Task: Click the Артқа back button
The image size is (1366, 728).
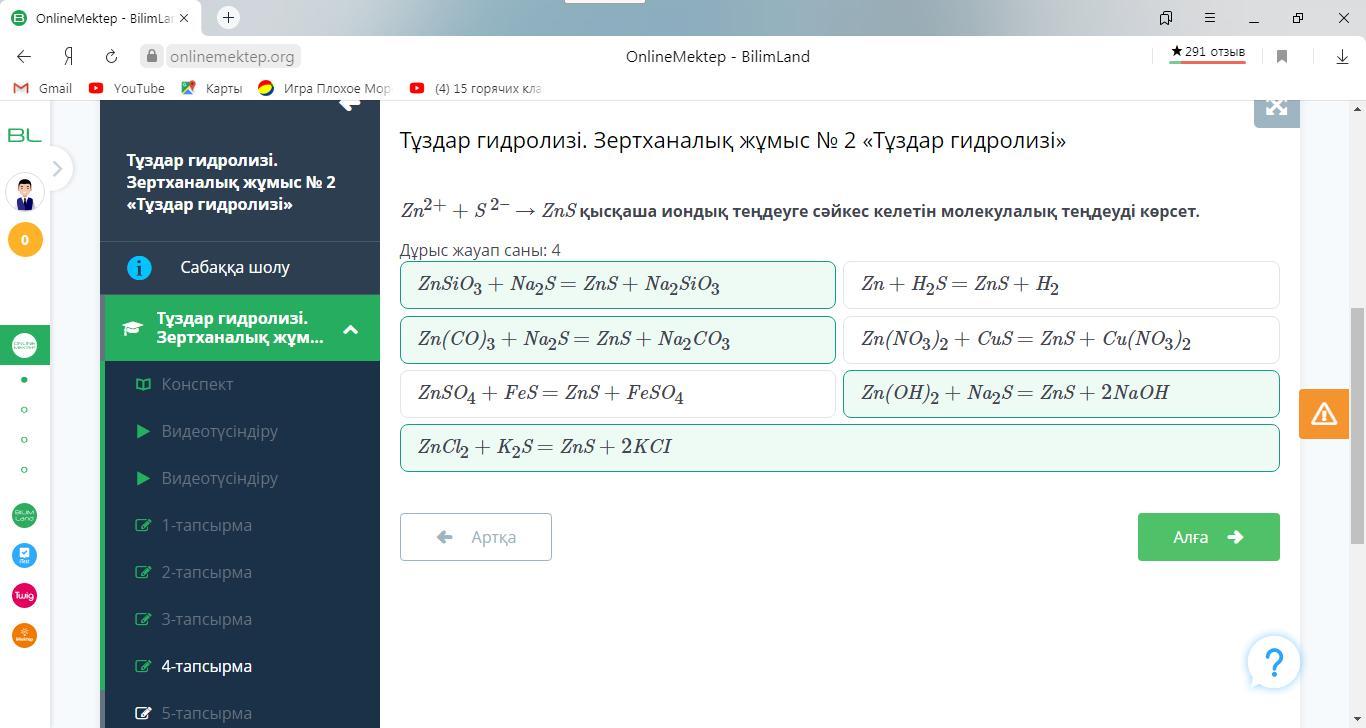Action: (x=475, y=537)
